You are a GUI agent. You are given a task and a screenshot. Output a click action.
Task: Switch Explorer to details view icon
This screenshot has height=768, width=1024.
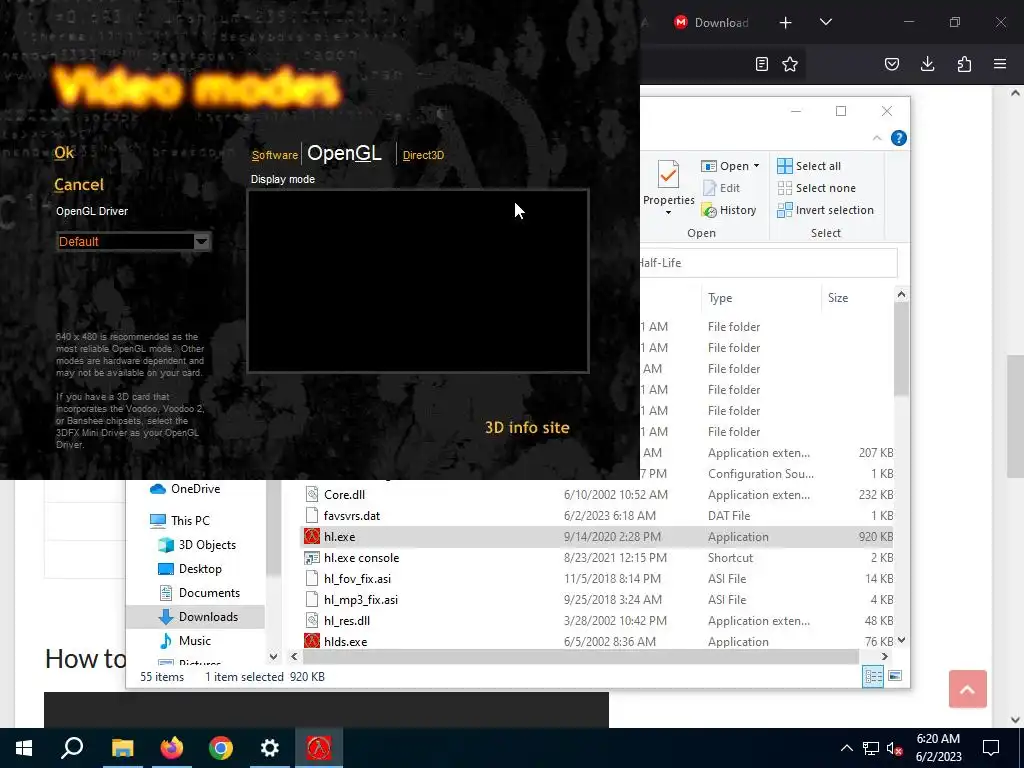point(873,676)
